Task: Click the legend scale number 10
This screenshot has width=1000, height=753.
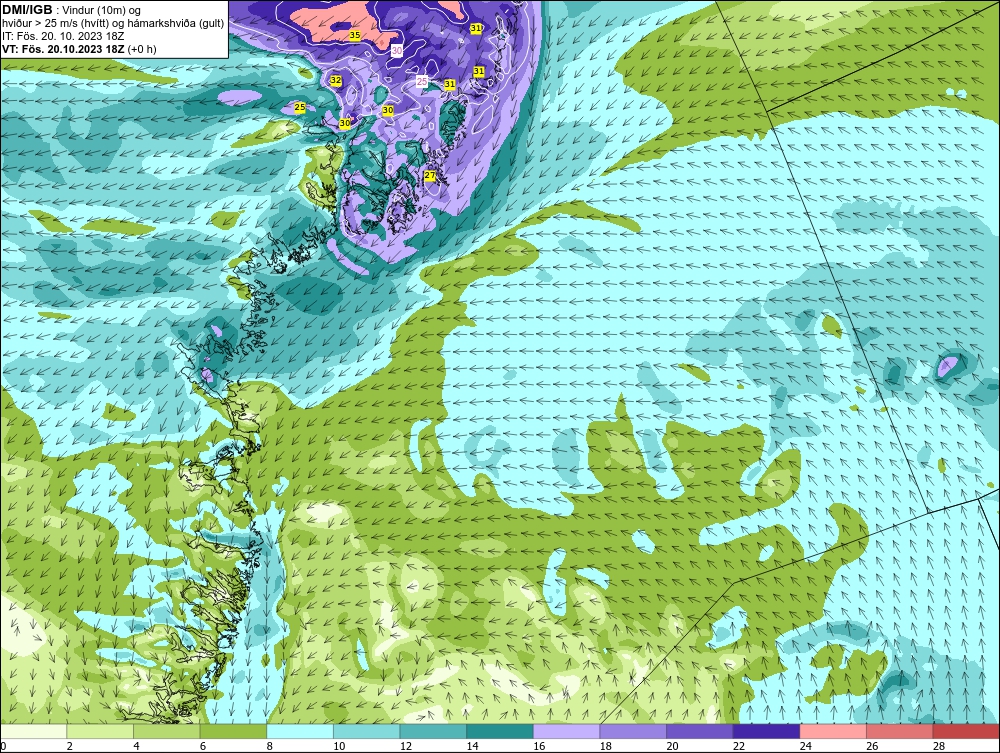Action: (339, 746)
